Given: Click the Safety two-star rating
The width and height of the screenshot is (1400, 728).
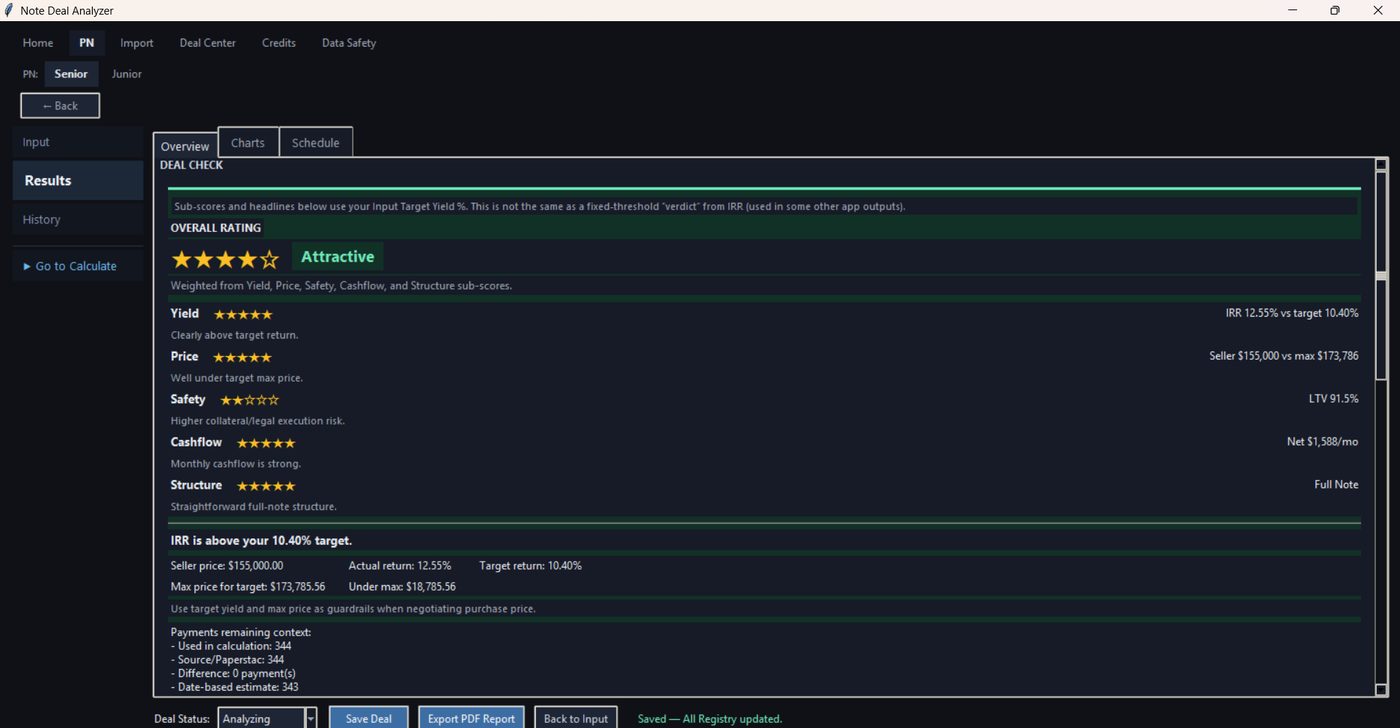Looking at the screenshot, I should [x=249, y=400].
